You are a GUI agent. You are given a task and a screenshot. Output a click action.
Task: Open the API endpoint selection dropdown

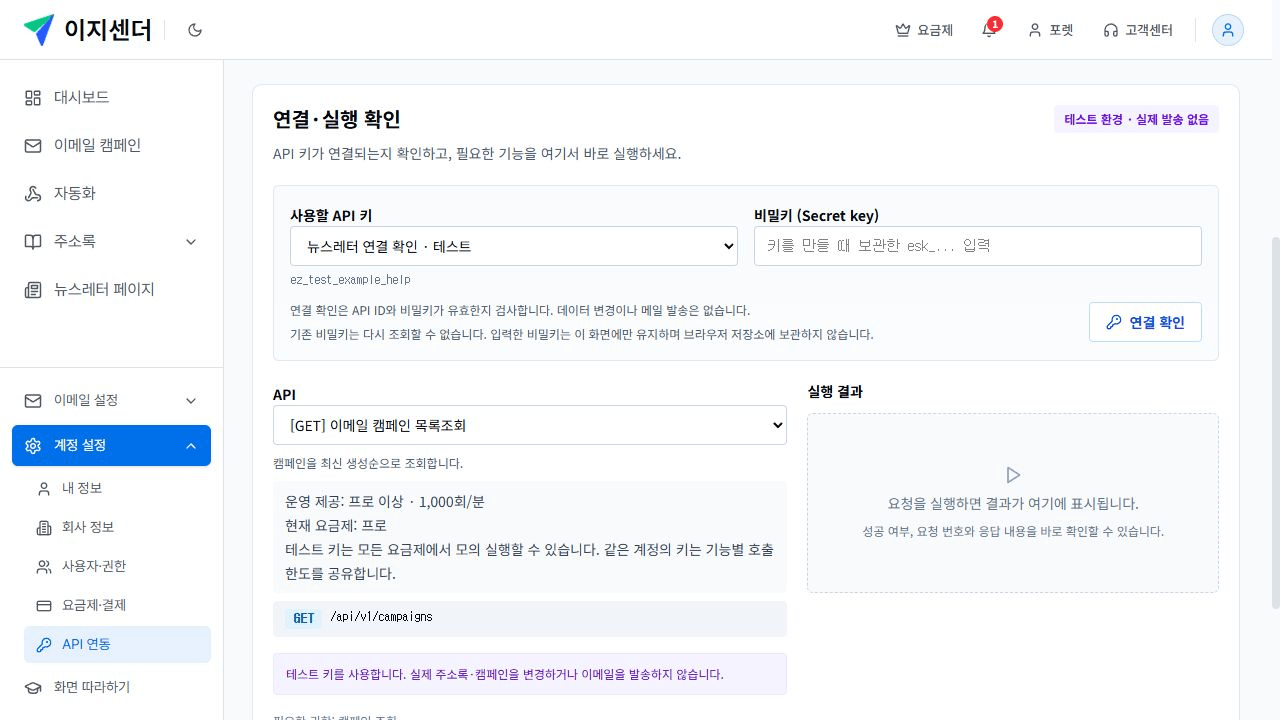point(530,425)
